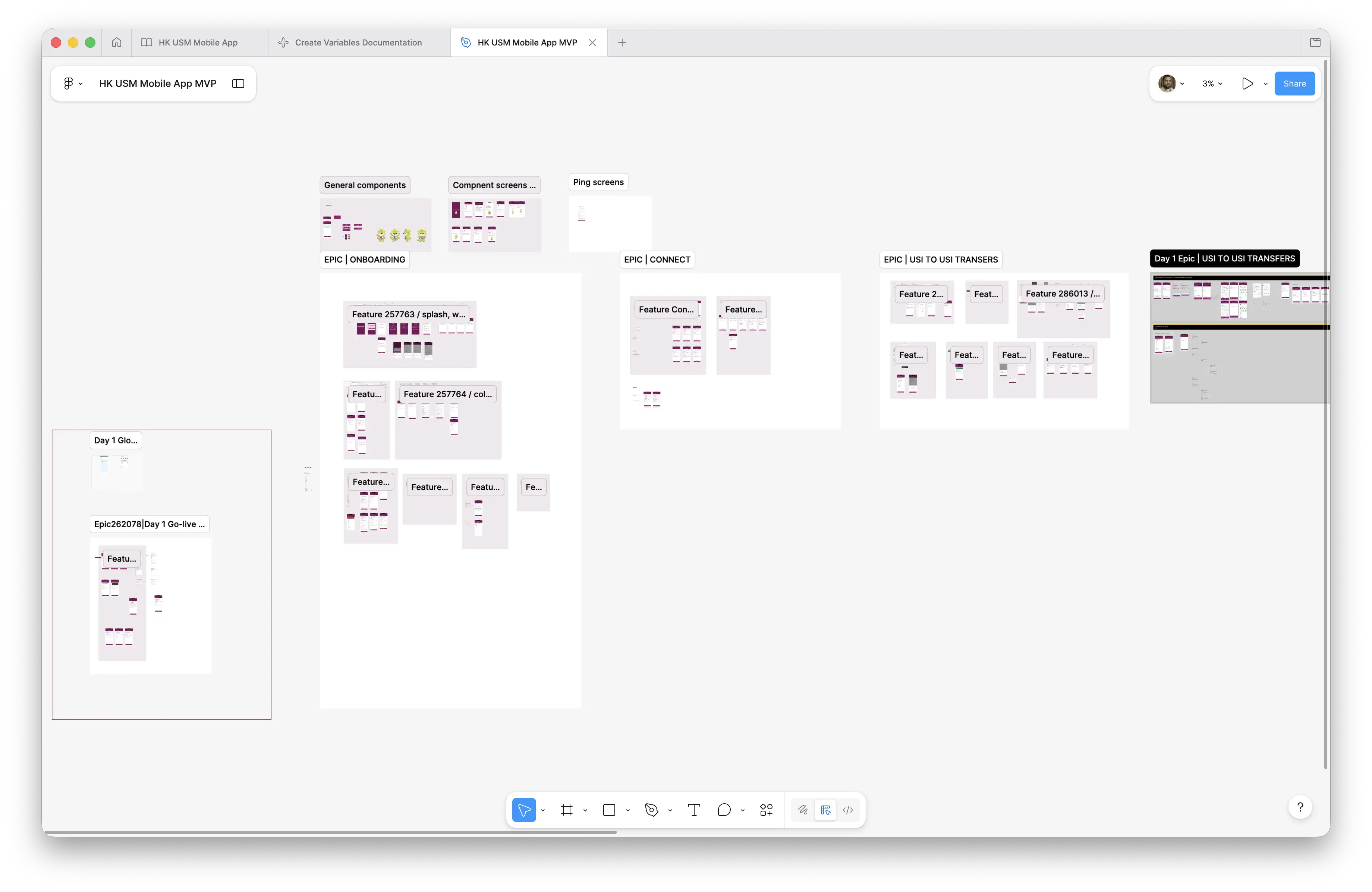Select the Rectangle shape tool
The height and width of the screenshot is (892, 1372).
[609, 810]
